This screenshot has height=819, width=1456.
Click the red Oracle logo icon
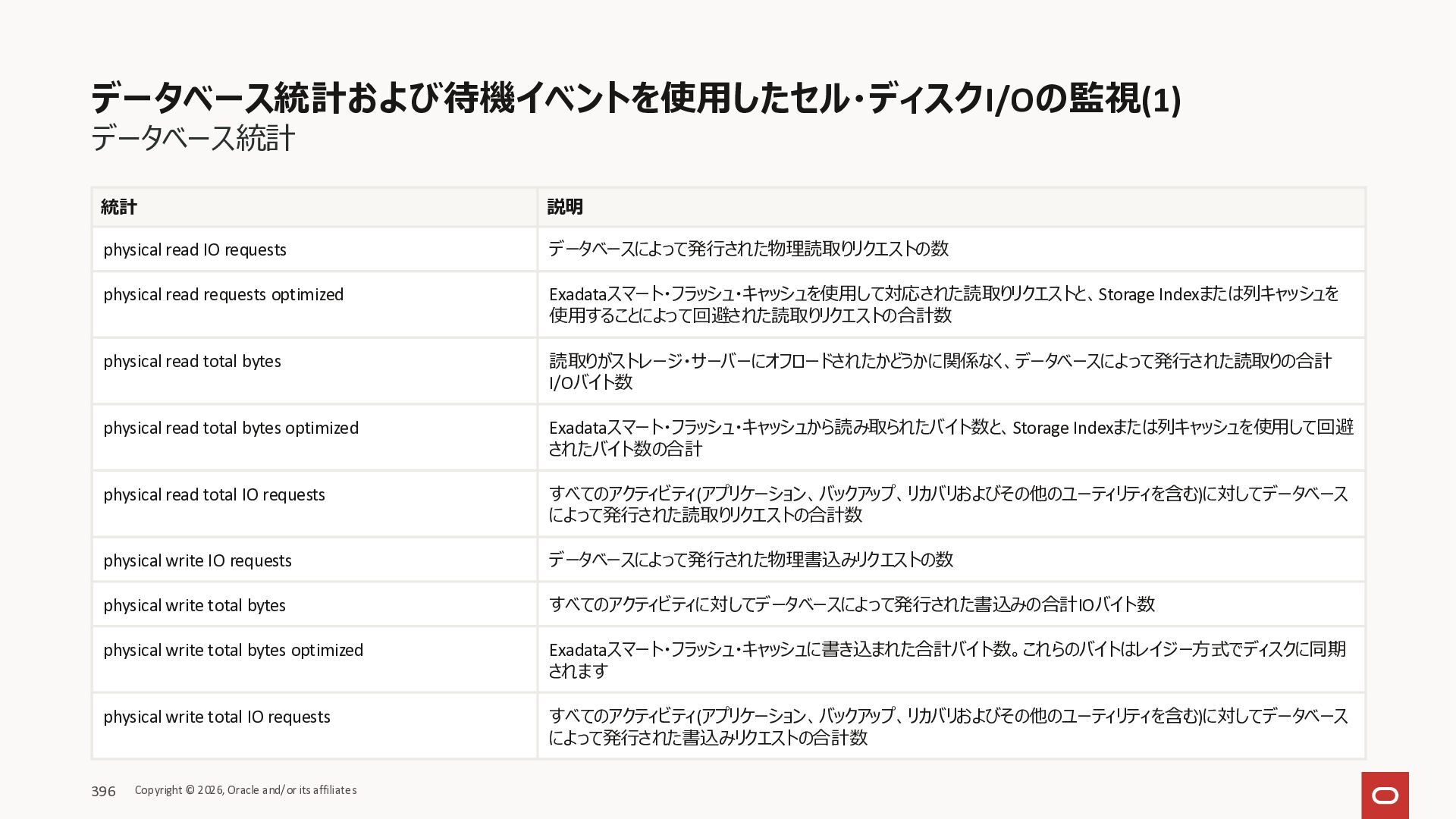(1385, 795)
